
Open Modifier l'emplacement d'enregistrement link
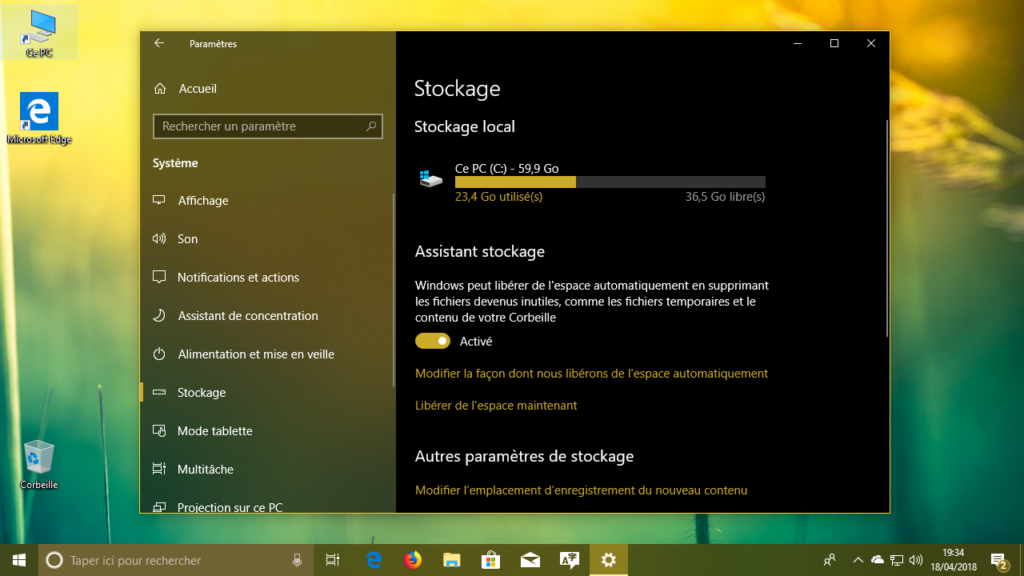coord(581,490)
